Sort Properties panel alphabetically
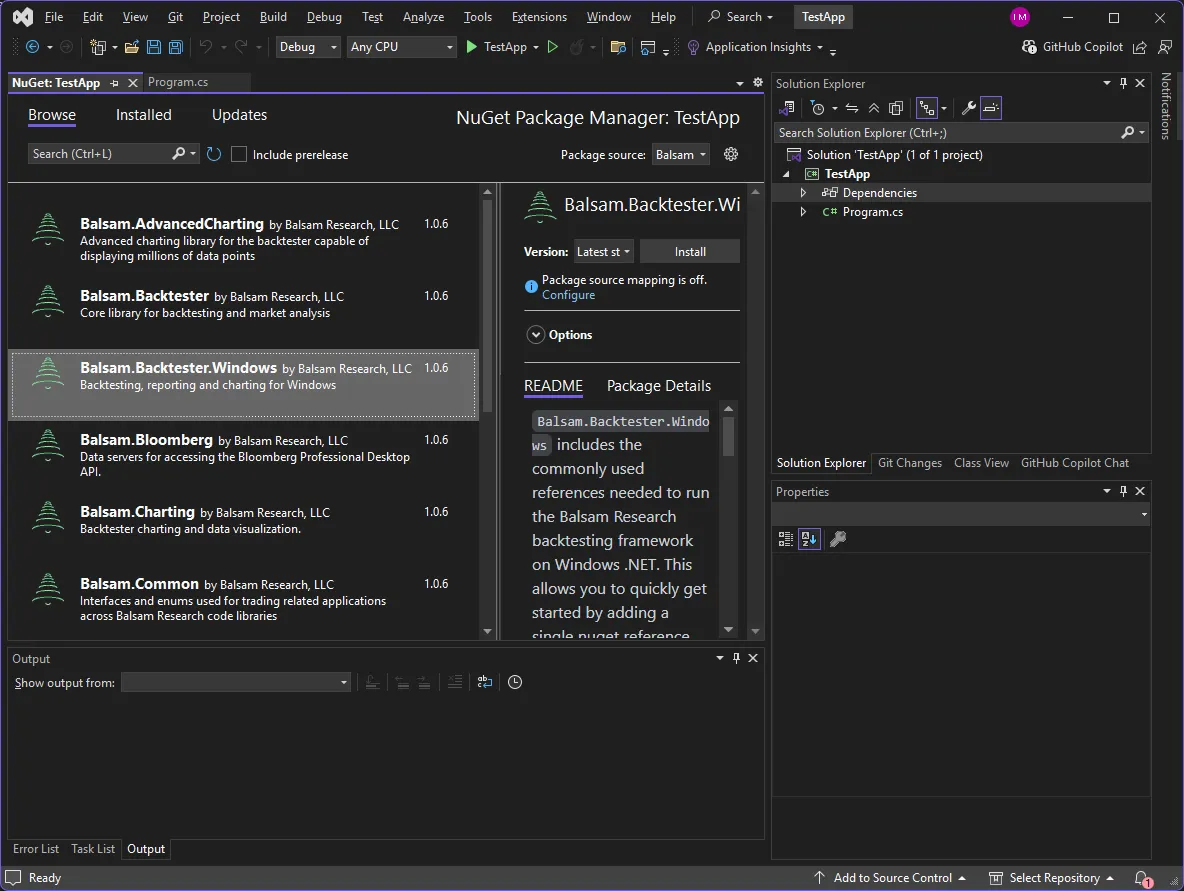 click(809, 539)
